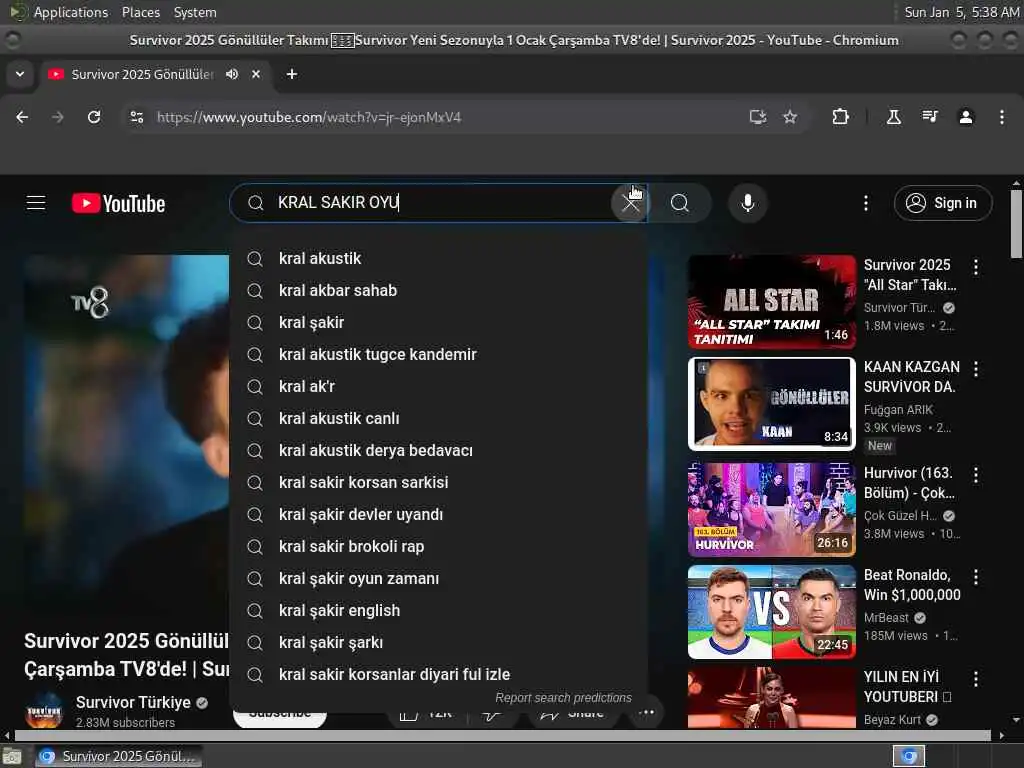Switch to Survivor 2025 taskbar window
The height and width of the screenshot is (768, 1024).
(x=118, y=756)
